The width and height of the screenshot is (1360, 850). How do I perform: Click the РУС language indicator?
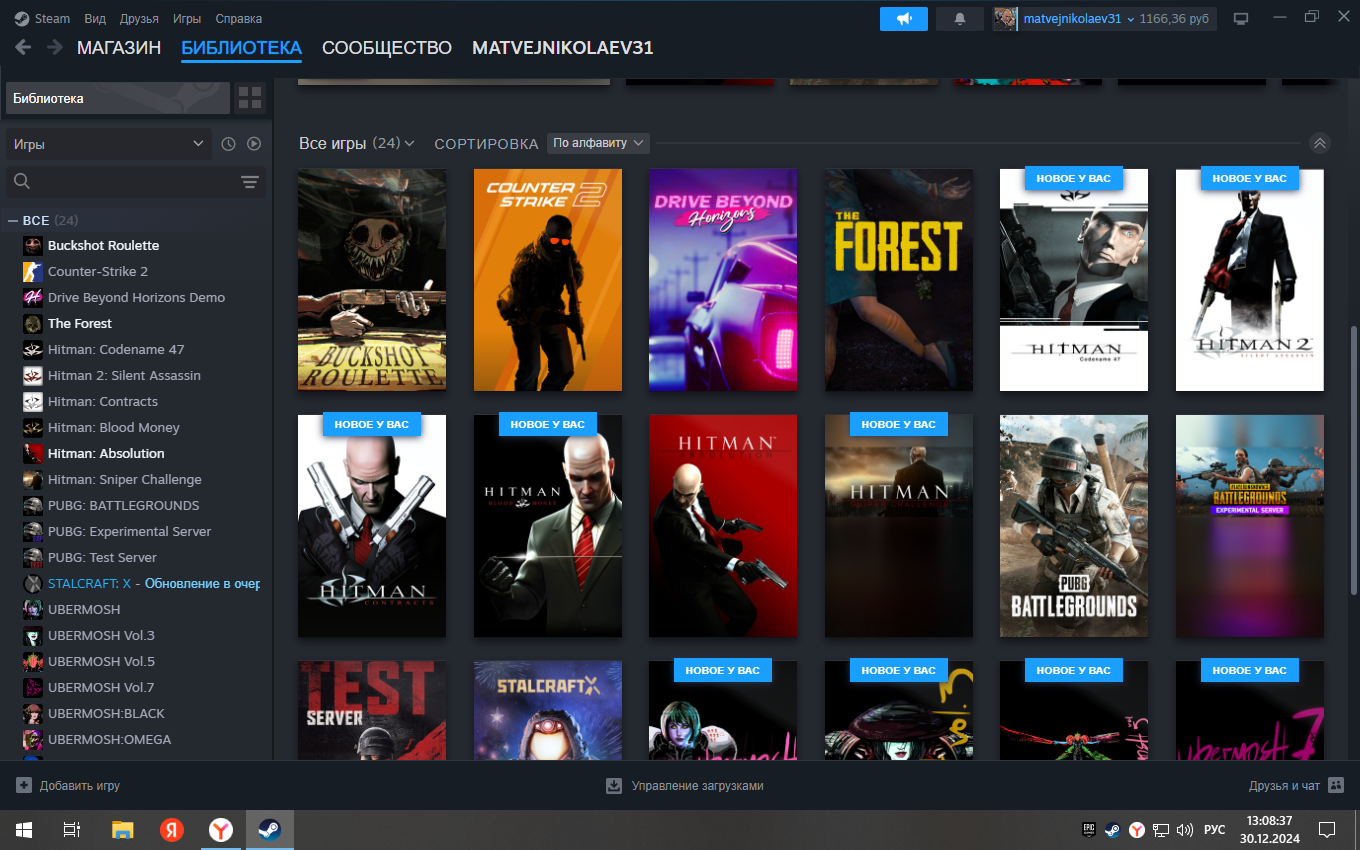[1214, 830]
